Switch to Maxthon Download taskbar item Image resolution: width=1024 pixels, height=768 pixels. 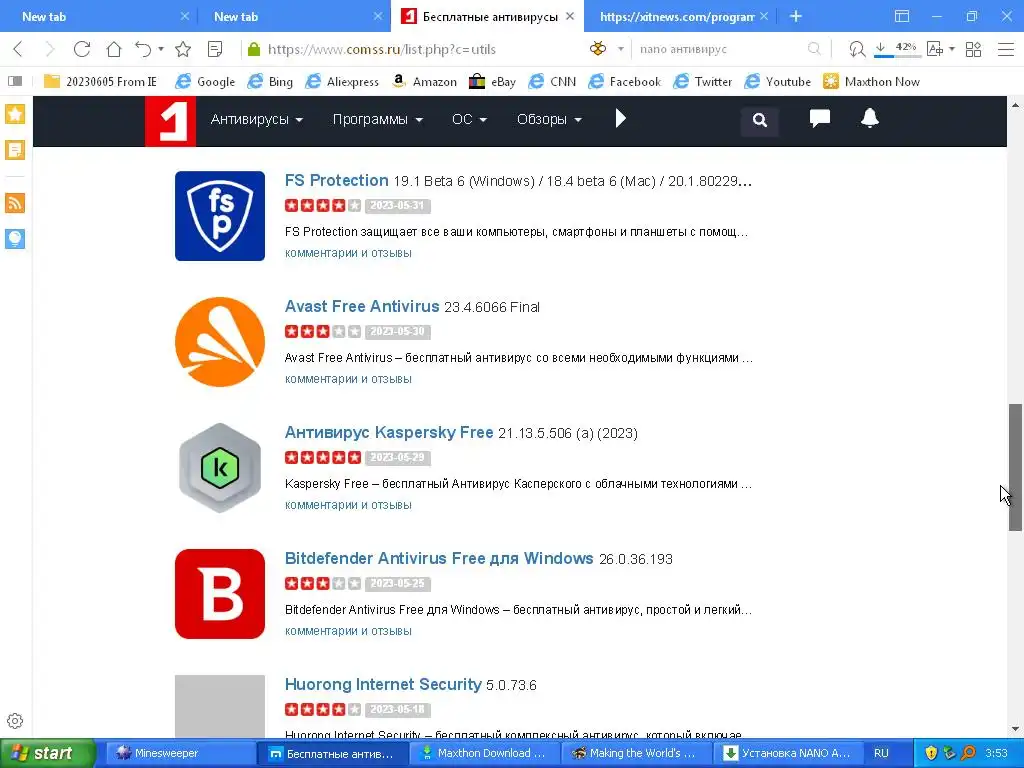pyautogui.click(x=483, y=753)
